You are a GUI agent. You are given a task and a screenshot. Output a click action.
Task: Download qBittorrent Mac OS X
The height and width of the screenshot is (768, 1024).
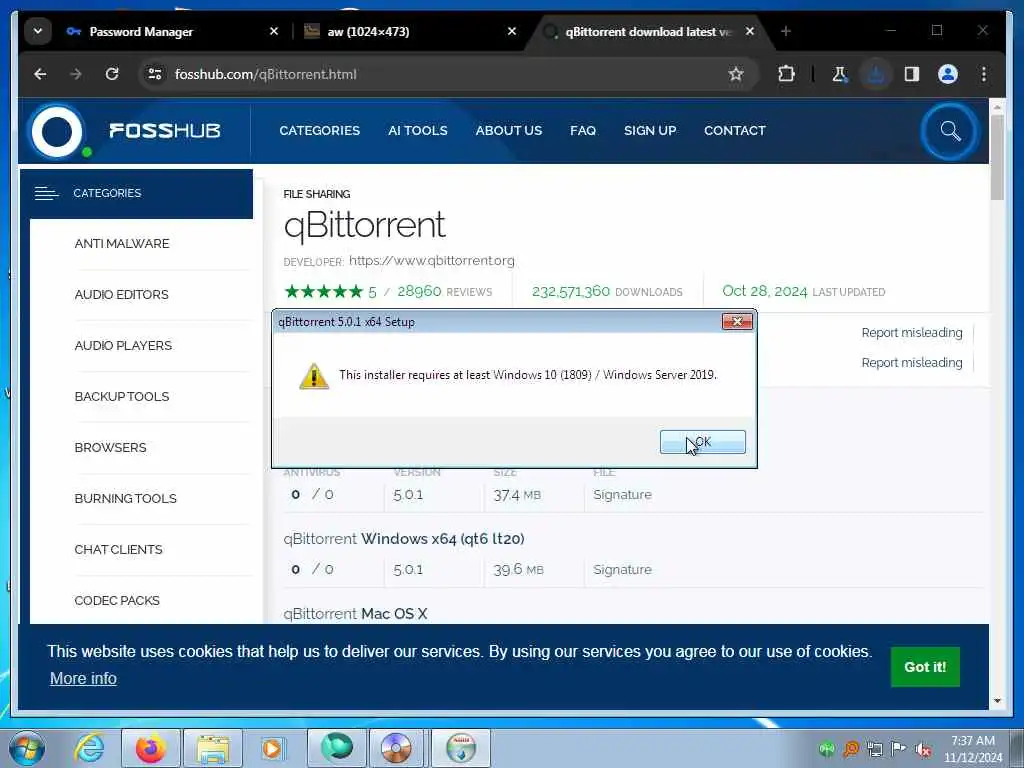point(355,614)
